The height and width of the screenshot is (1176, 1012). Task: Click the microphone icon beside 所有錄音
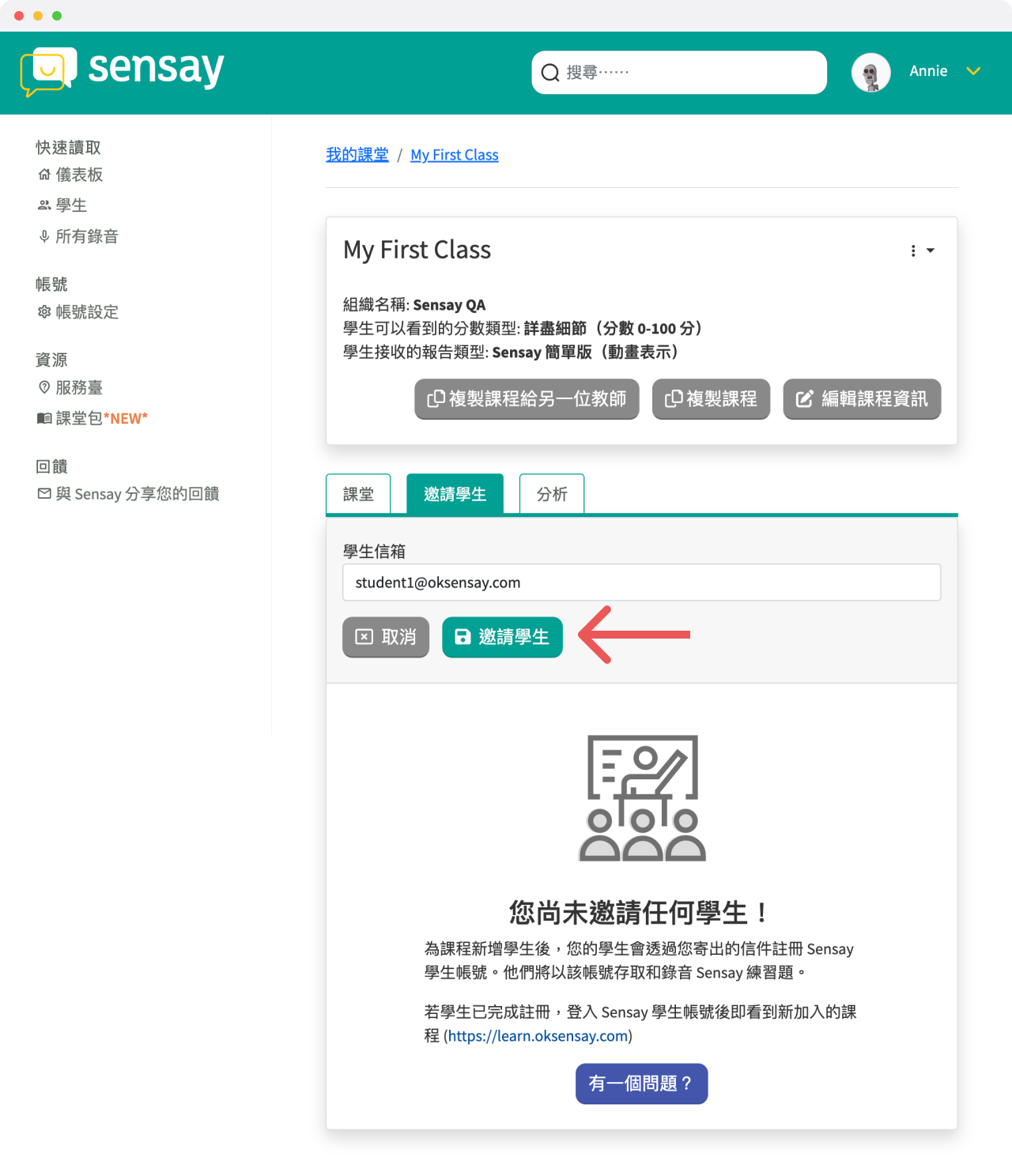coord(44,236)
